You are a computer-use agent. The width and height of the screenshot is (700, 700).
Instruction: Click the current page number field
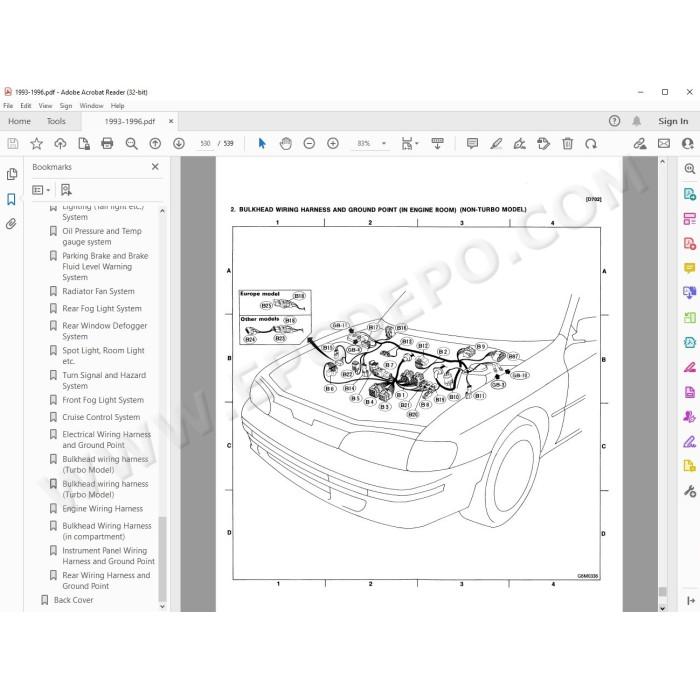pyautogui.click(x=205, y=143)
